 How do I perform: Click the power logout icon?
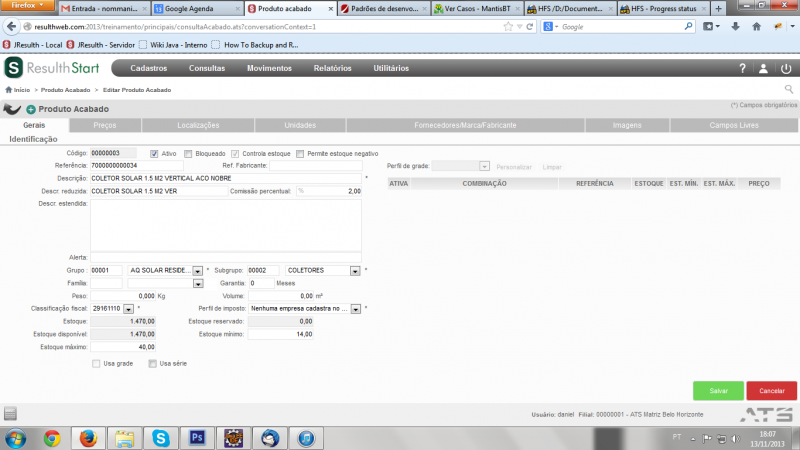[x=786, y=68]
